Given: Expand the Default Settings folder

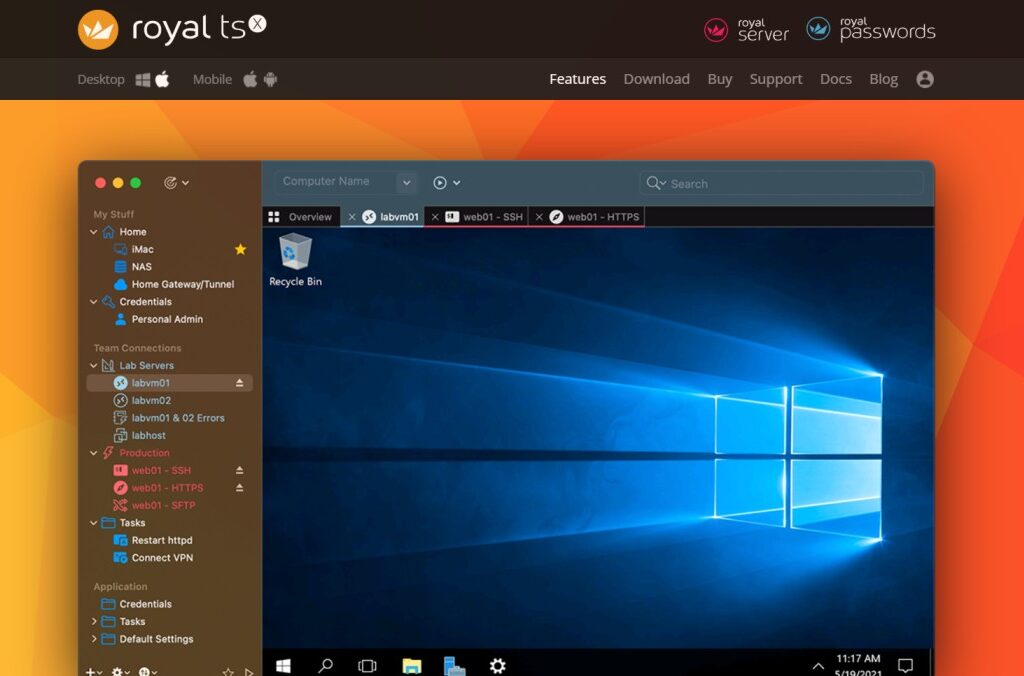Looking at the screenshot, I should (93, 639).
